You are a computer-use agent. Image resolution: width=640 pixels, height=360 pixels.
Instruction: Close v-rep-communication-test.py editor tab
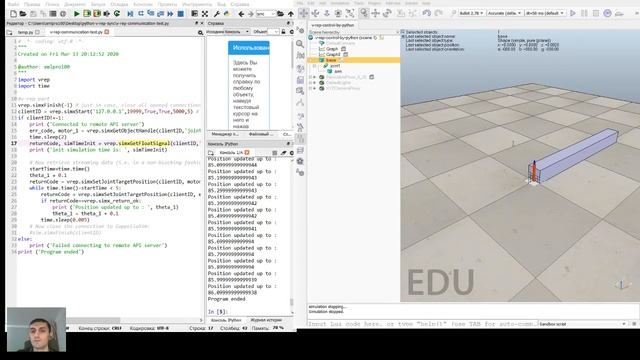coord(107,32)
